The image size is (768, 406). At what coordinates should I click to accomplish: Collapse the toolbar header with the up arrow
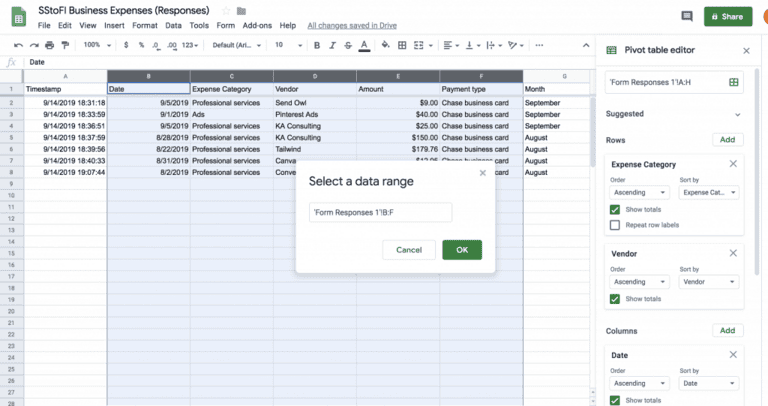coord(586,45)
